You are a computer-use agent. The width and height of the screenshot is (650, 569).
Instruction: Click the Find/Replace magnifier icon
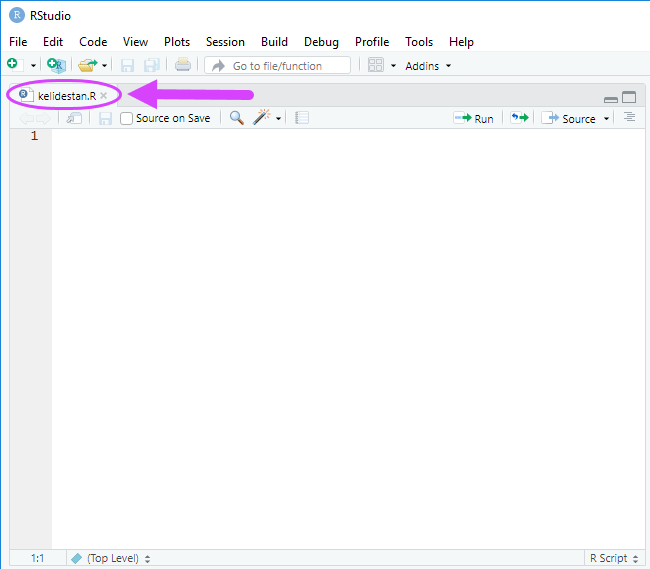[x=236, y=118]
